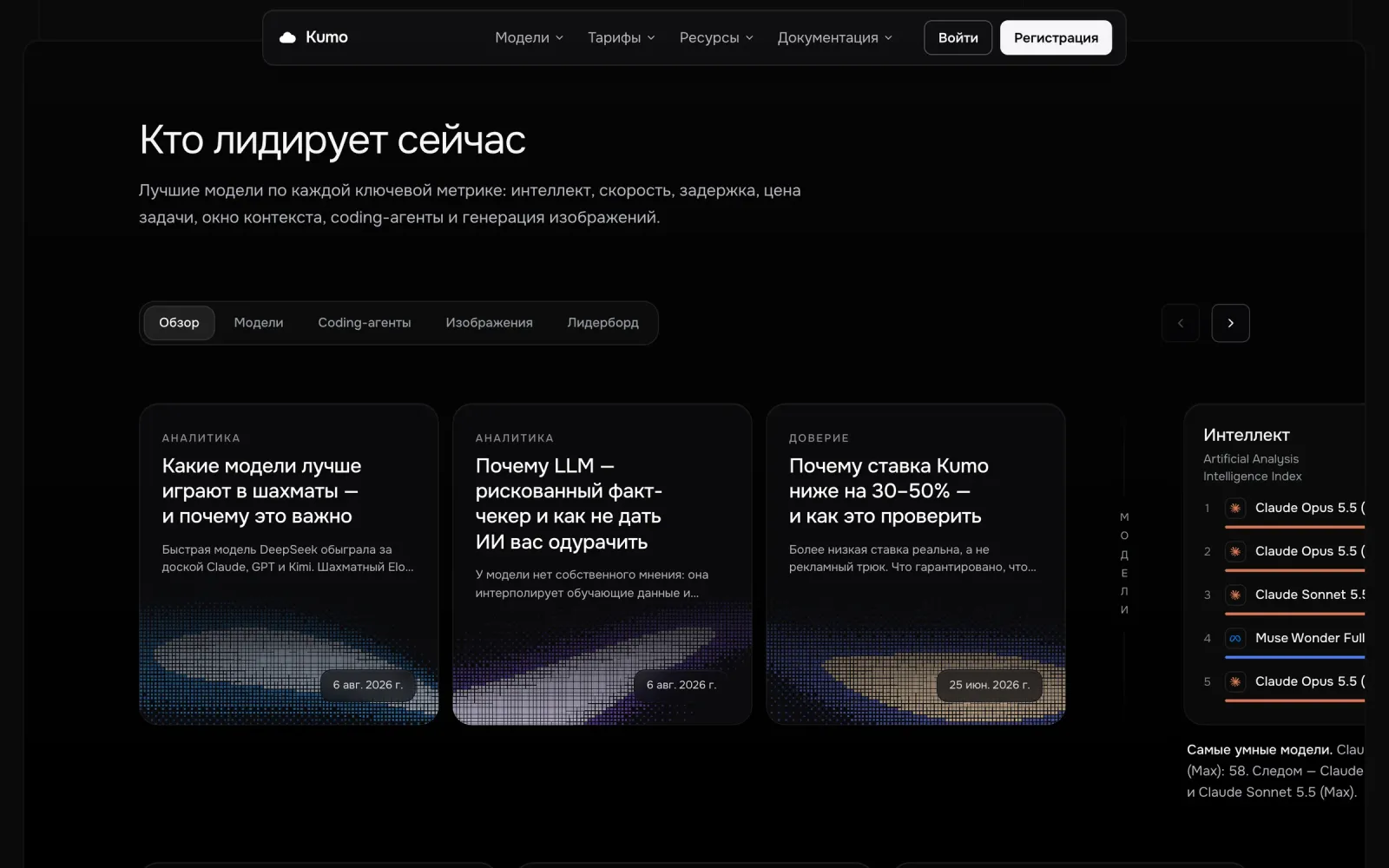Open the Ресурсы dropdown menu
1389x868 pixels.
coord(716,37)
